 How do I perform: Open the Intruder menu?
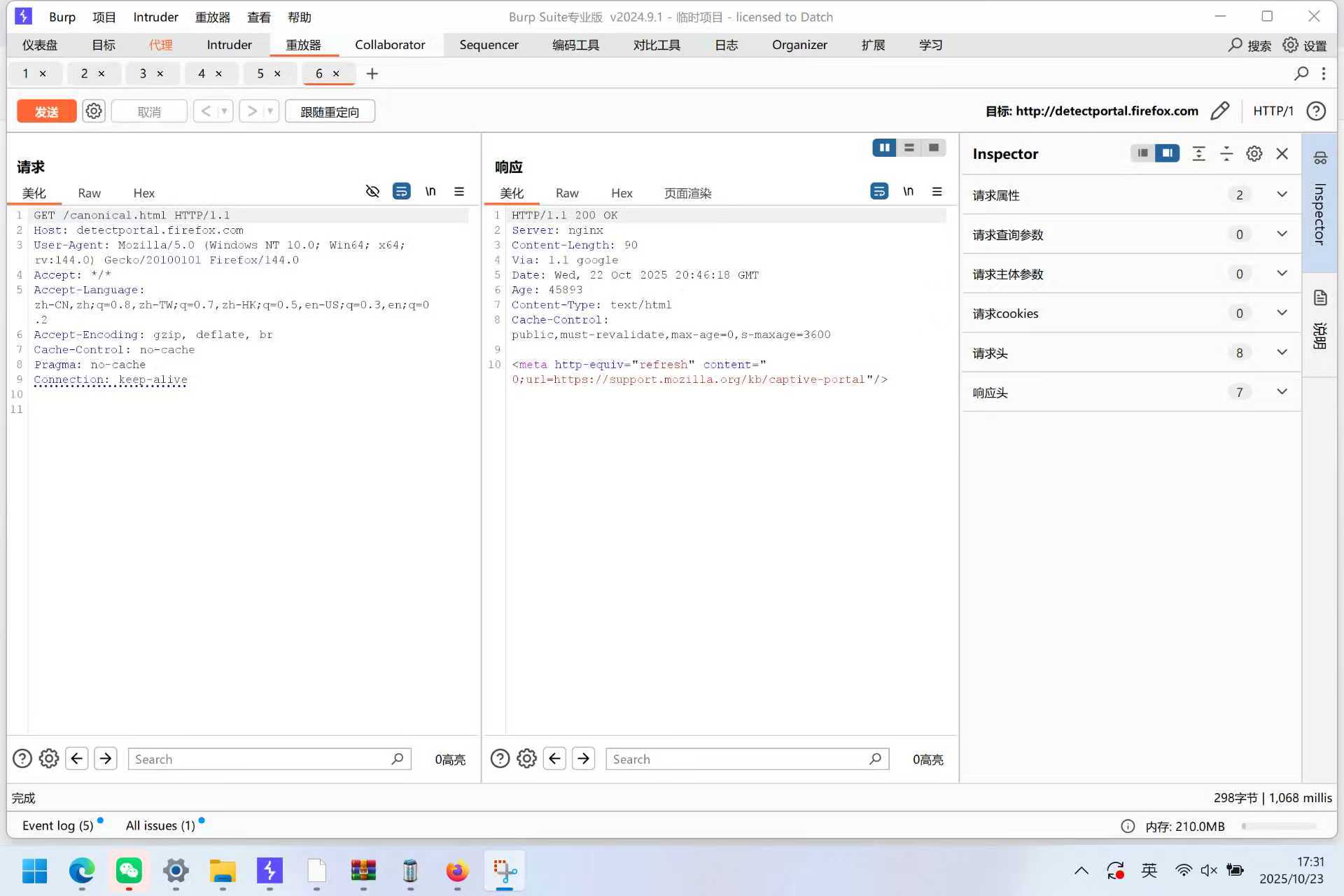tap(155, 17)
